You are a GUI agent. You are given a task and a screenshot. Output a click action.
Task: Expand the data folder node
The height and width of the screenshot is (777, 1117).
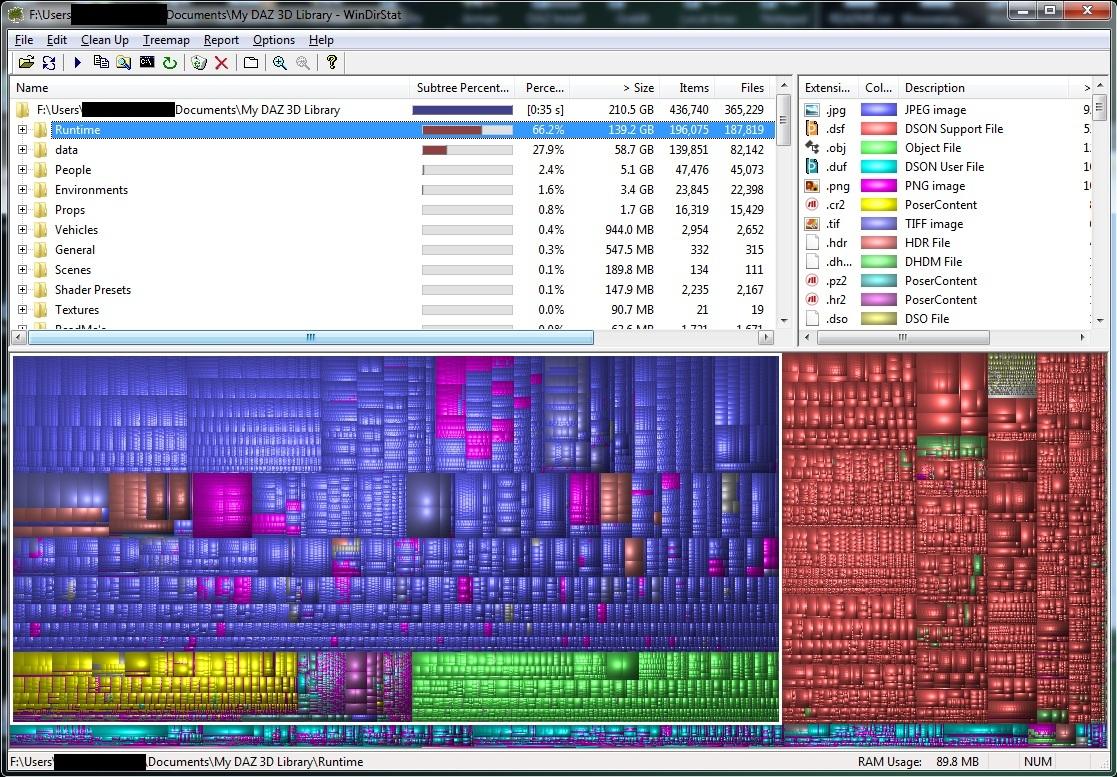[23, 150]
